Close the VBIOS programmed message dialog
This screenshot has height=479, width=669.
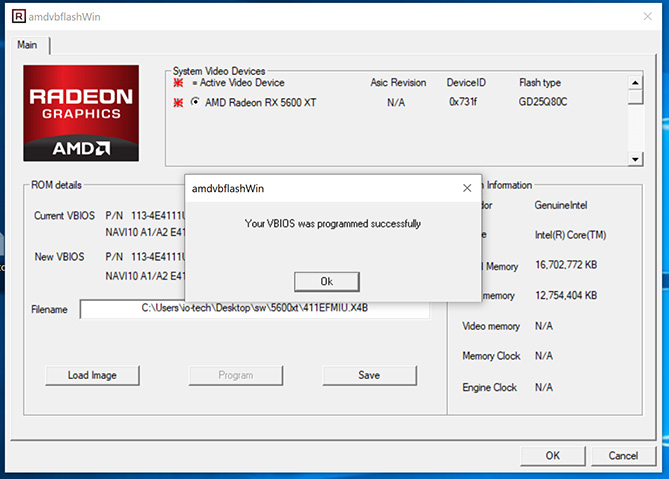(x=467, y=188)
